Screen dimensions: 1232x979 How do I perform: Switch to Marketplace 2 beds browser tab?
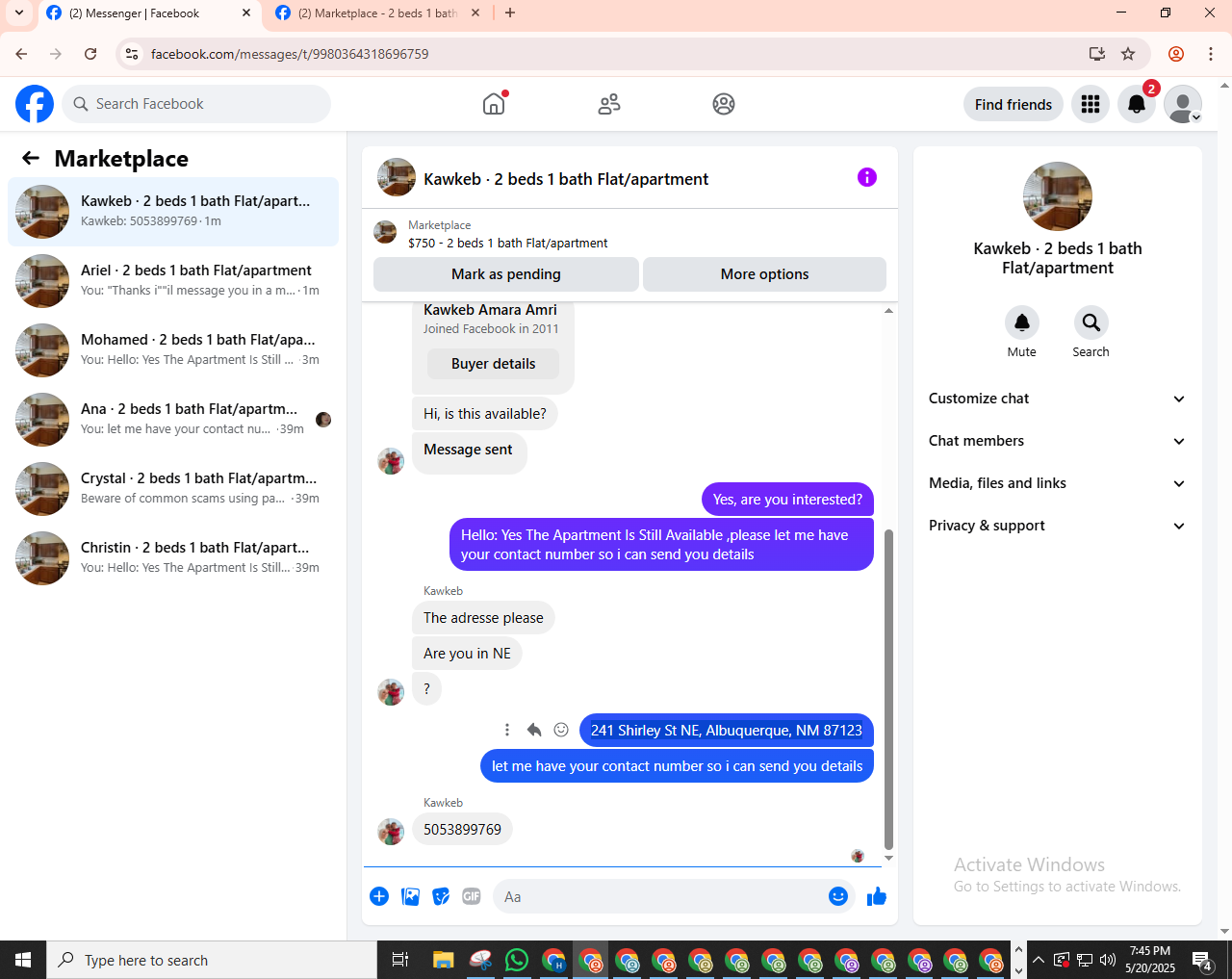[x=376, y=13]
